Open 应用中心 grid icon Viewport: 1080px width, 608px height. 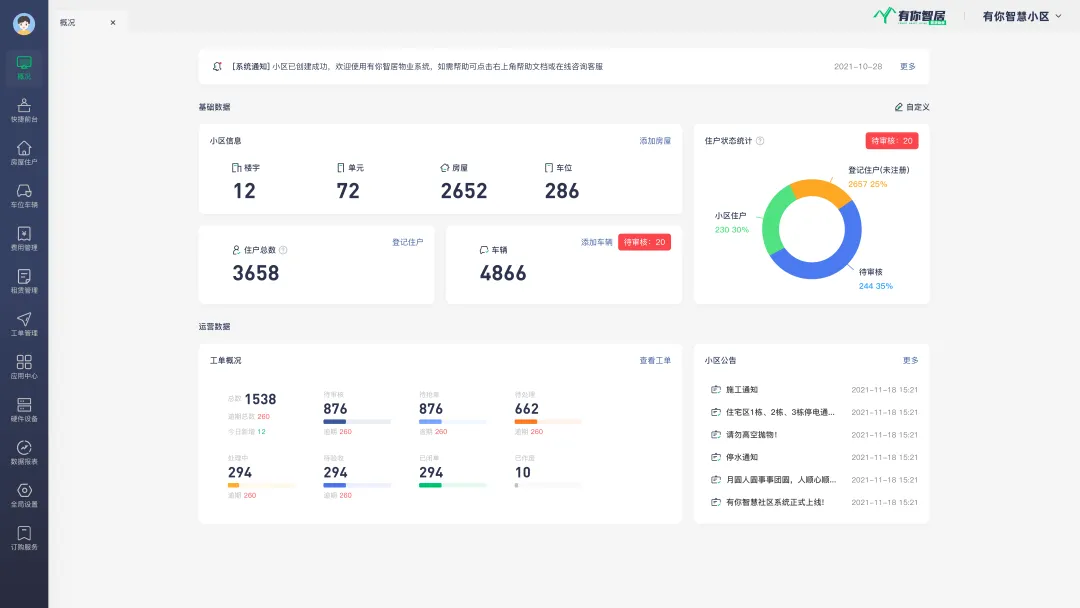pos(24,367)
